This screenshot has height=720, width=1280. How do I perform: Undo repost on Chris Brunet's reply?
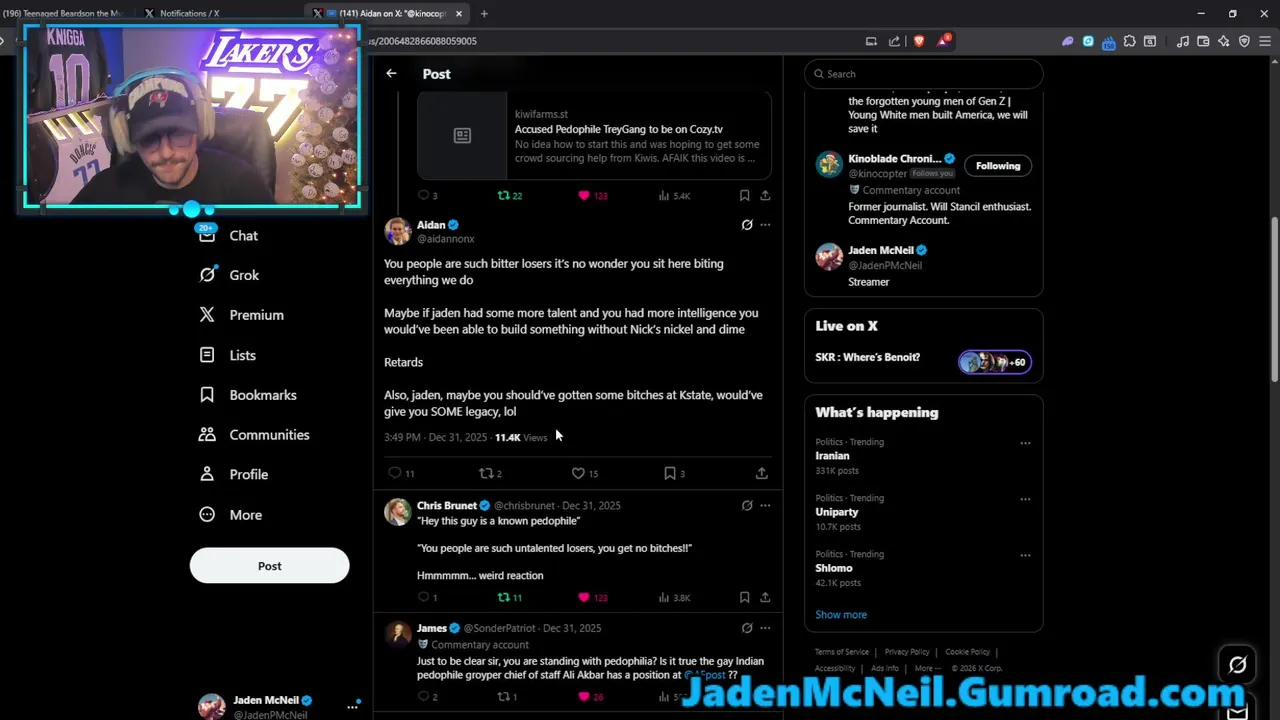[504, 597]
